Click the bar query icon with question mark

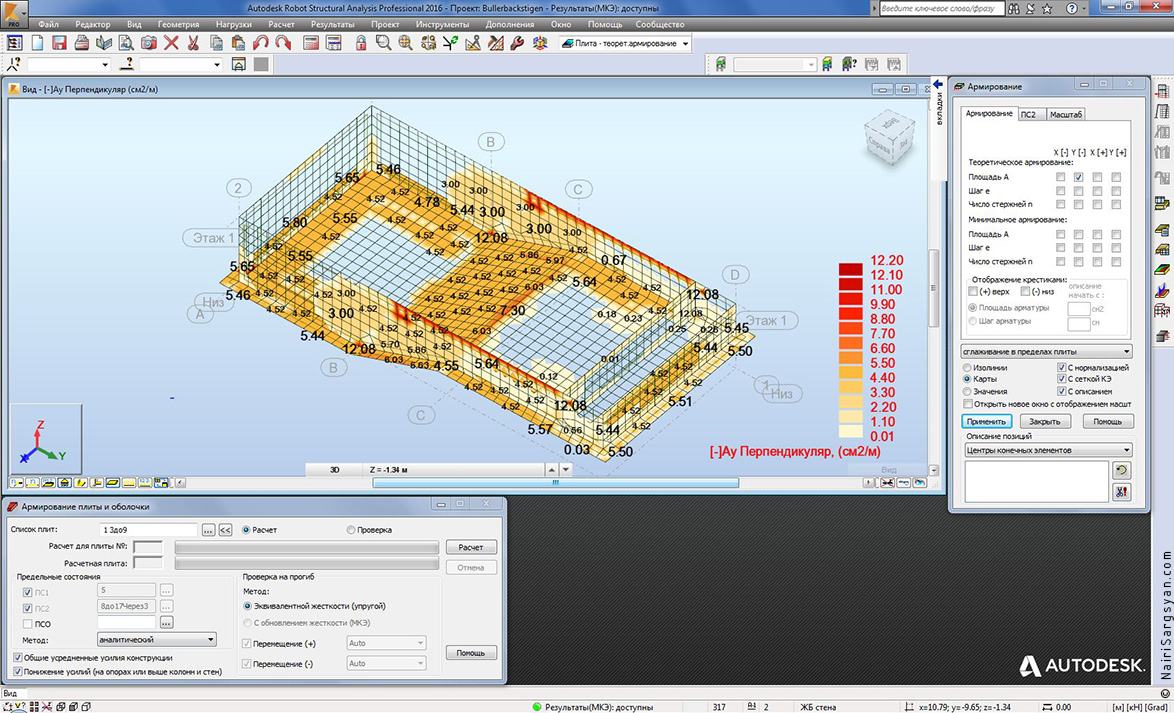tap(128, 64)
